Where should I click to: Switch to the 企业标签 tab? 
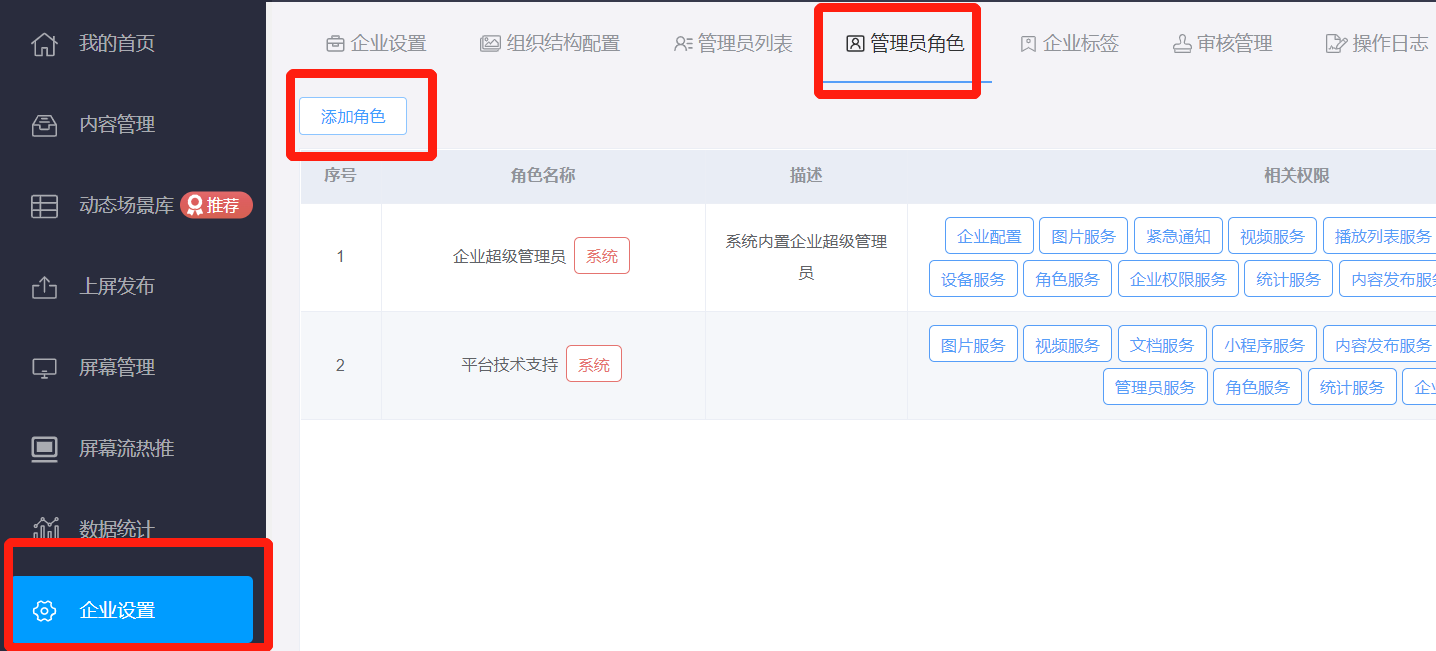[1069, 44]
